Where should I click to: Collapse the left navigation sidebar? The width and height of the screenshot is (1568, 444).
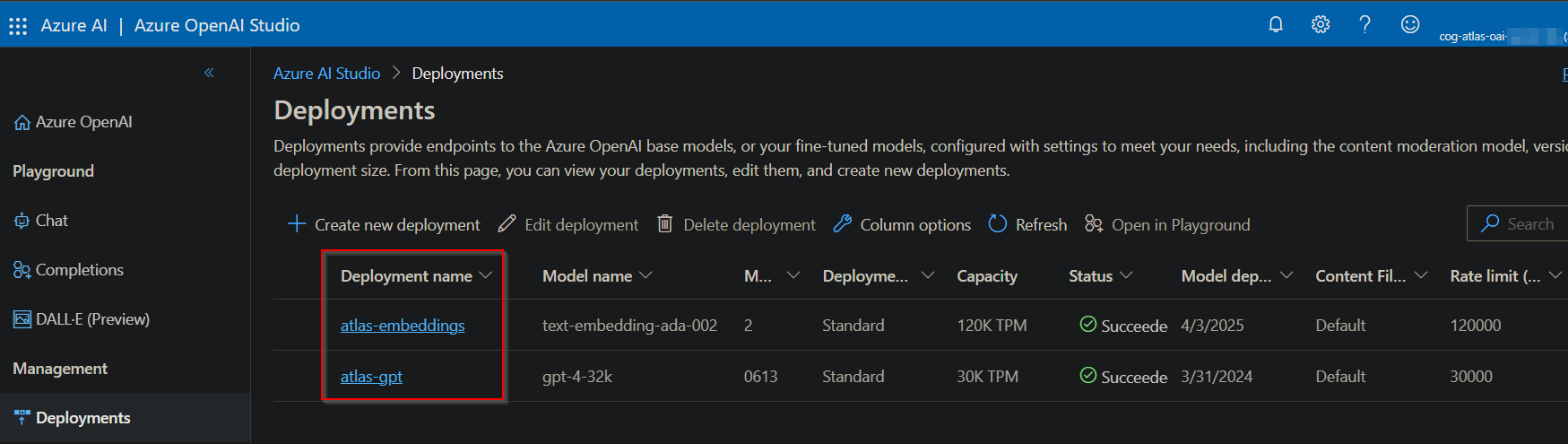click(x=209, y=73)
